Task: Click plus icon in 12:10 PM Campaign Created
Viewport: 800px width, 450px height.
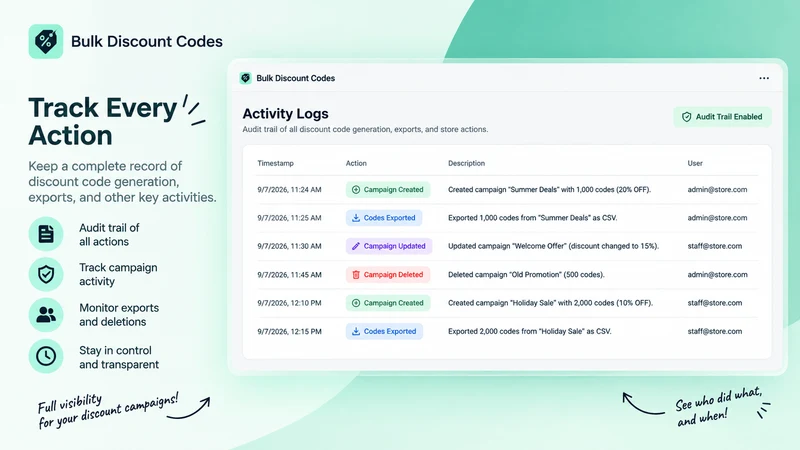Action: (x=356, y=303)
